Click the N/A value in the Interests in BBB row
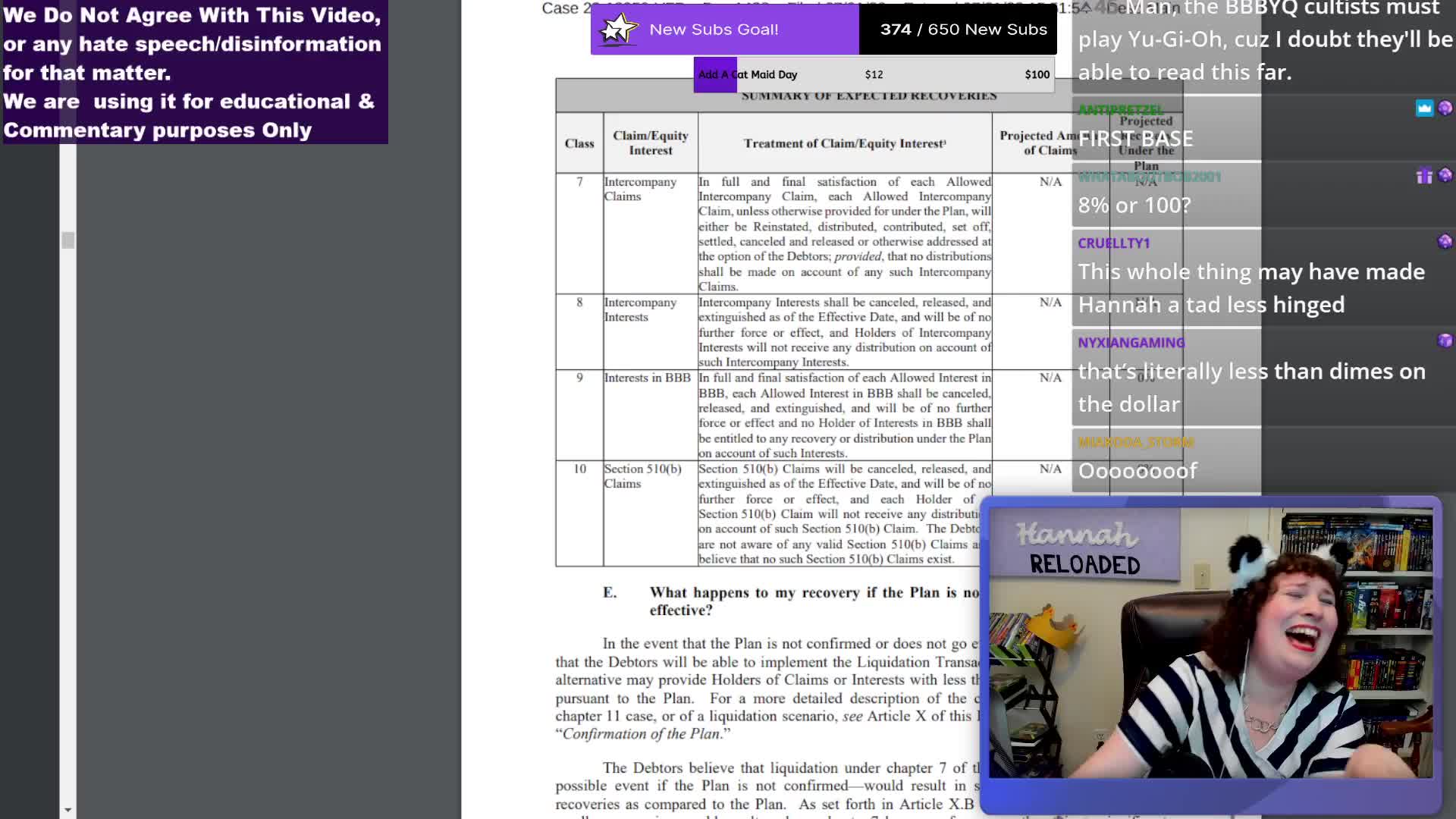 click(1050, 378)
